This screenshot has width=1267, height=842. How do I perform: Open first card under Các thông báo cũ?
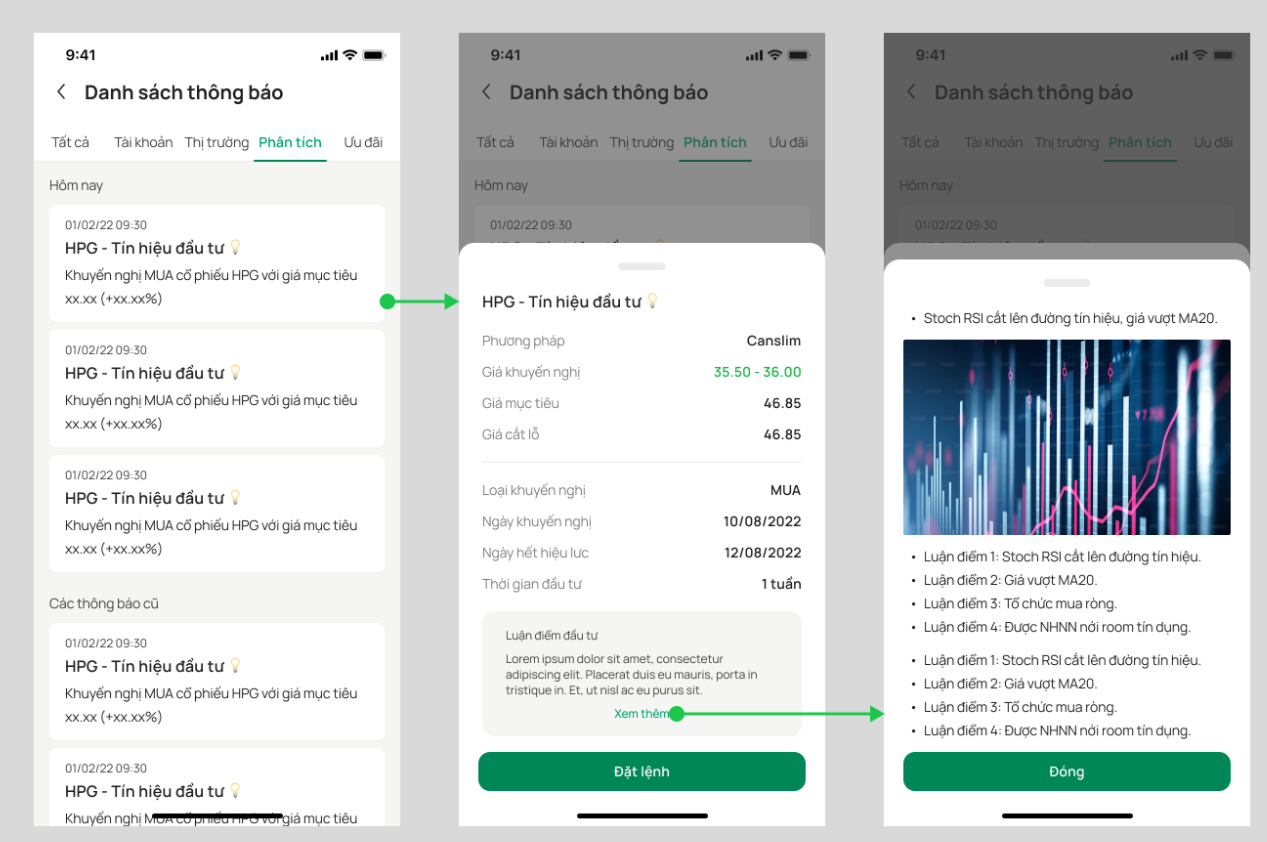(x=217, y=681)
